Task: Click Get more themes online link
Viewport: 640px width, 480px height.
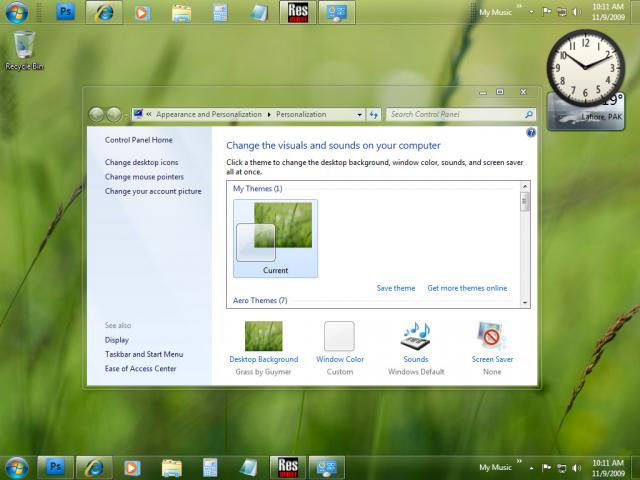Action: pos(467,288)
